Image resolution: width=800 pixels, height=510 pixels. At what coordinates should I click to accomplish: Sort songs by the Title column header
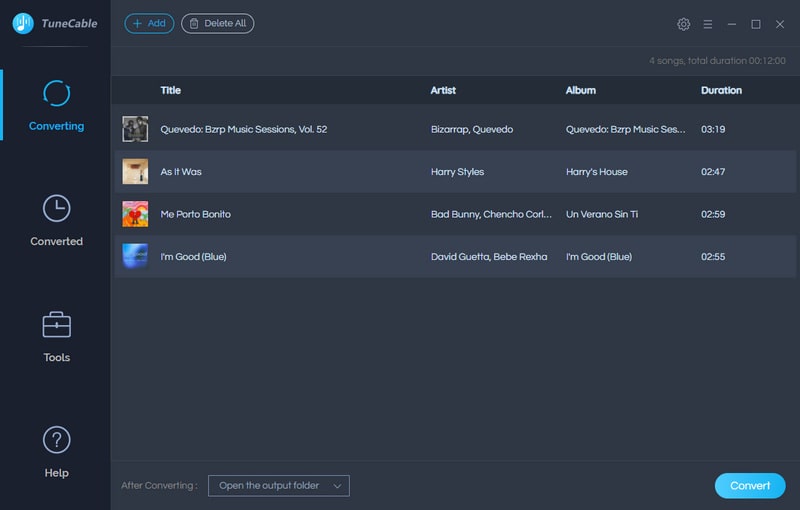pyautogui.click(x=171, y=90)
